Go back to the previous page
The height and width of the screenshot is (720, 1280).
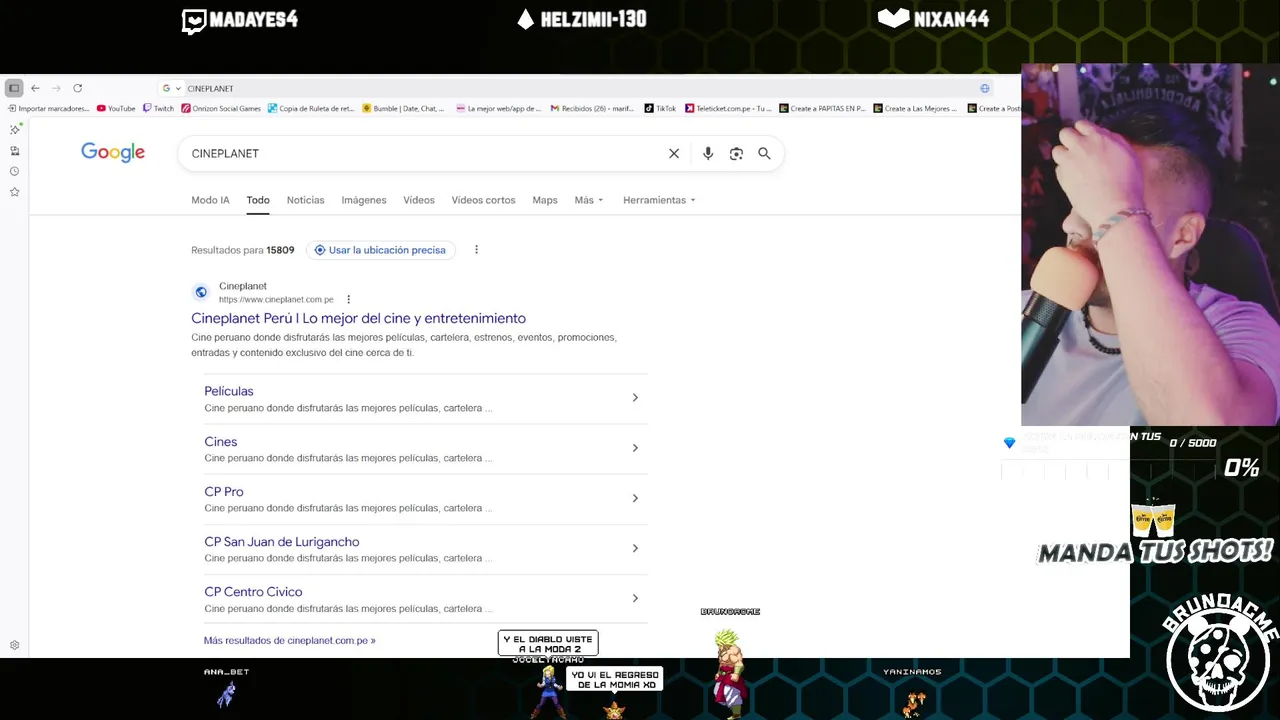click(35, 88)
